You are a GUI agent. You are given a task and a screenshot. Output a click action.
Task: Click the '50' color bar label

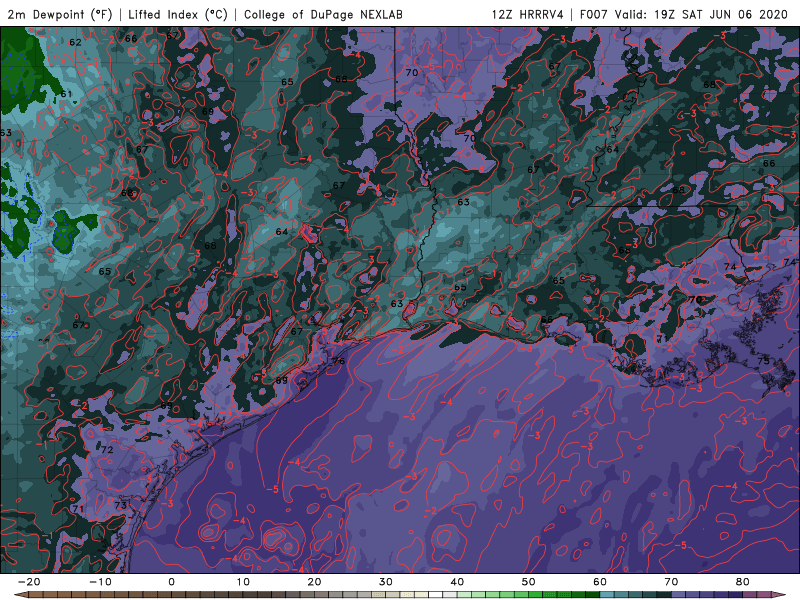click(529, 582)
